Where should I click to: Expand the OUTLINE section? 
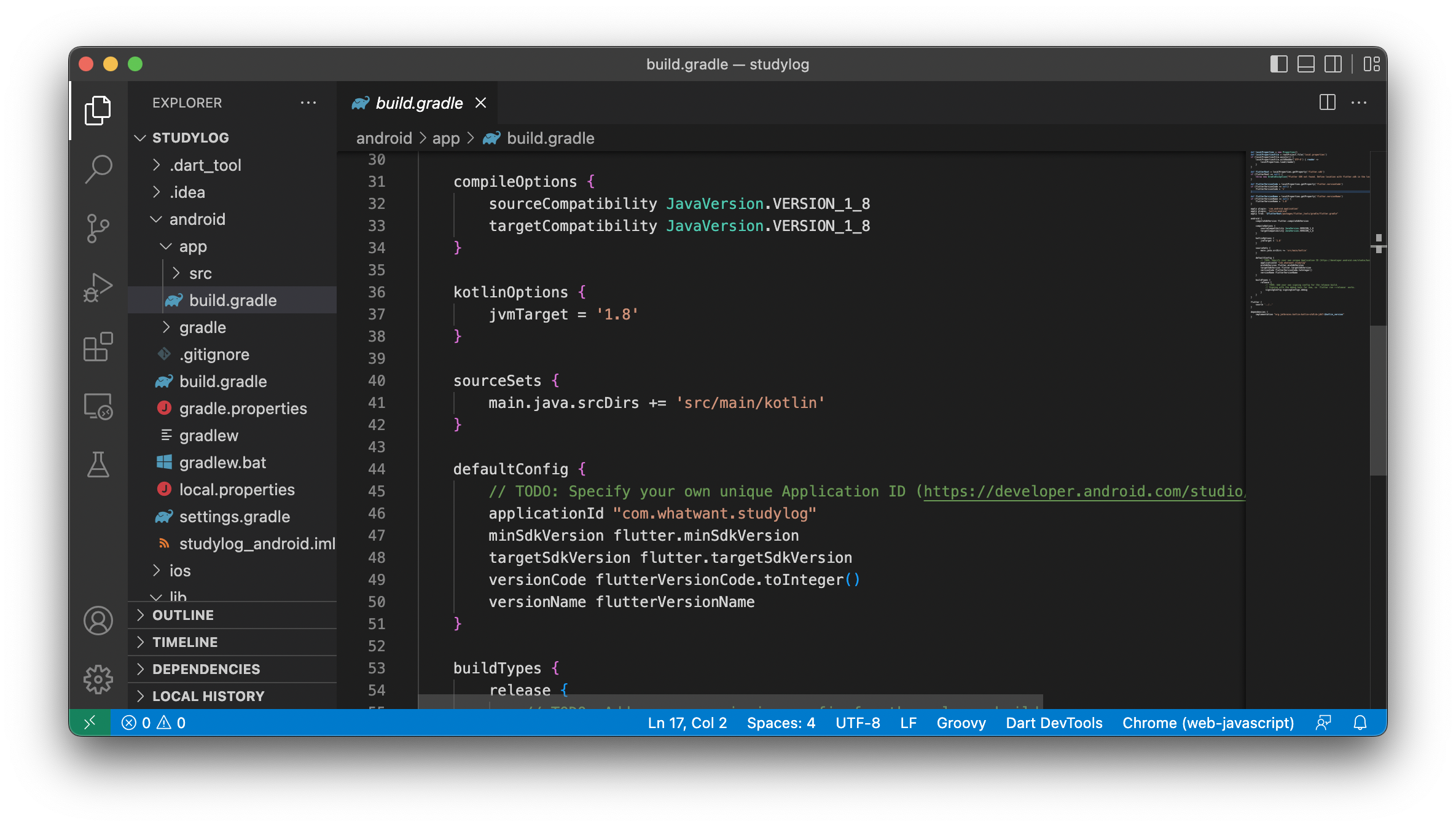point(183,615)
